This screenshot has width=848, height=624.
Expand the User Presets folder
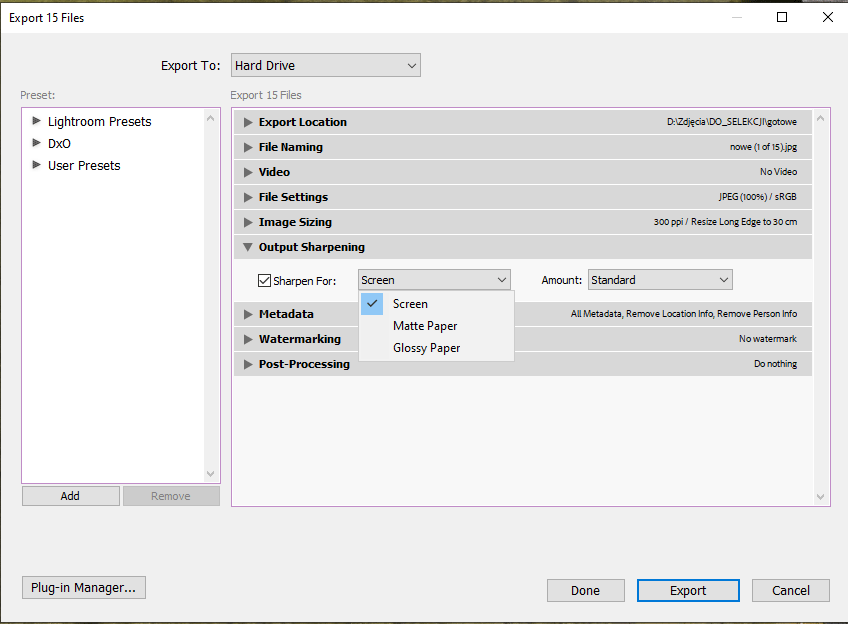pyautogui.click(x=37, y=165)
